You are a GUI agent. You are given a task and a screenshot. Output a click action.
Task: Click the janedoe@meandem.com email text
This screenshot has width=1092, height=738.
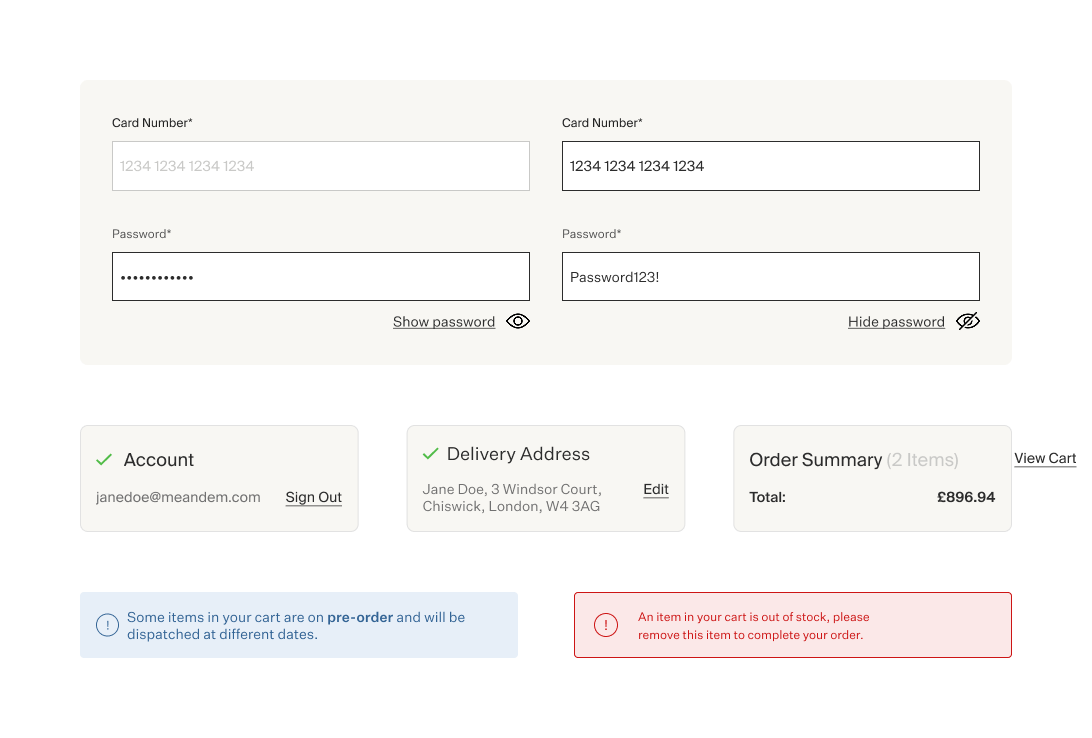pyautogui.click(x=178, y=497)
